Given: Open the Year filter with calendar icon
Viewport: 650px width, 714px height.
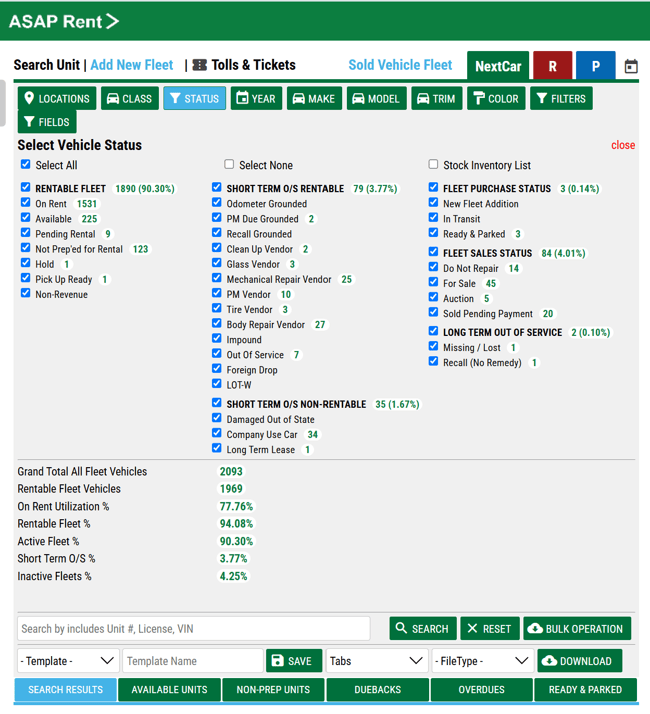Looking at the screenshot, I should 255,99.
